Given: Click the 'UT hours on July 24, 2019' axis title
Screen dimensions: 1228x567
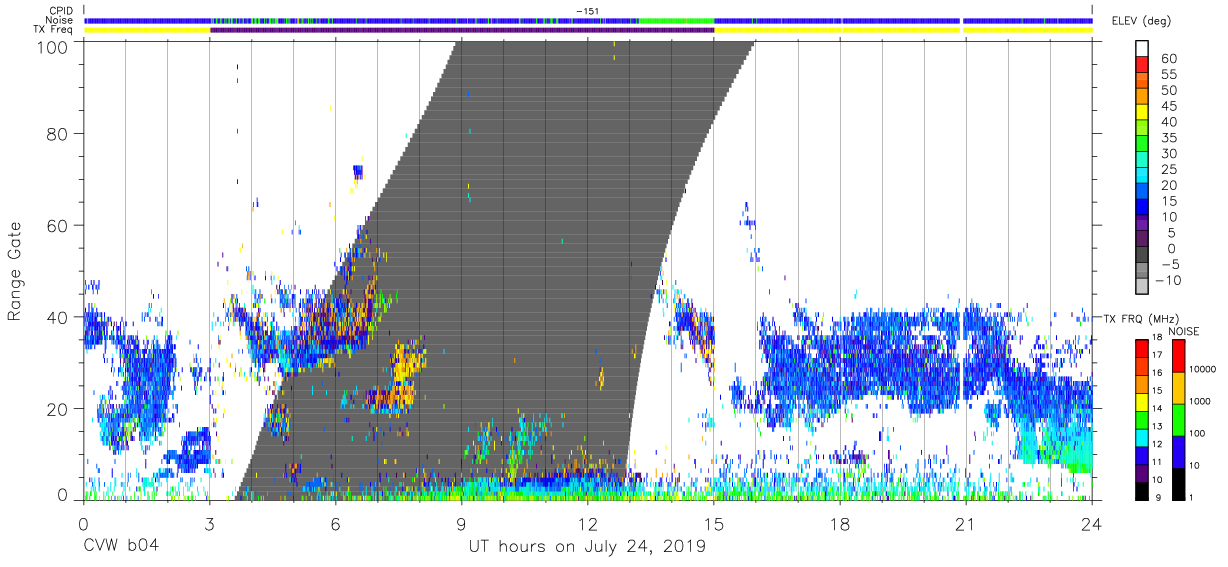Looking at the screenshot, I should pyautogui.click(x=587, y=546).
